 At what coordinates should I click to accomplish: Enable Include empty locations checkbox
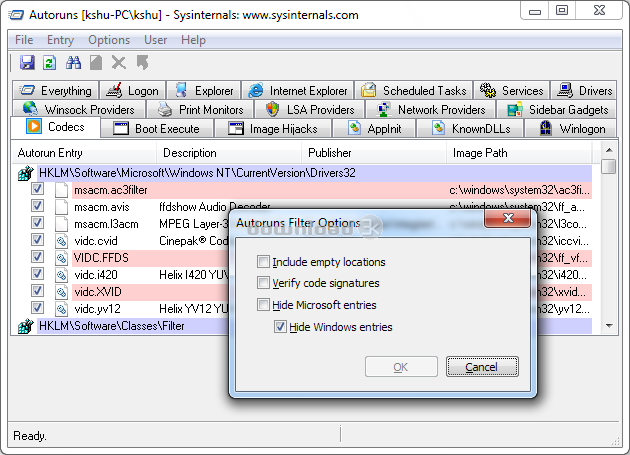[x=263, y=262]
